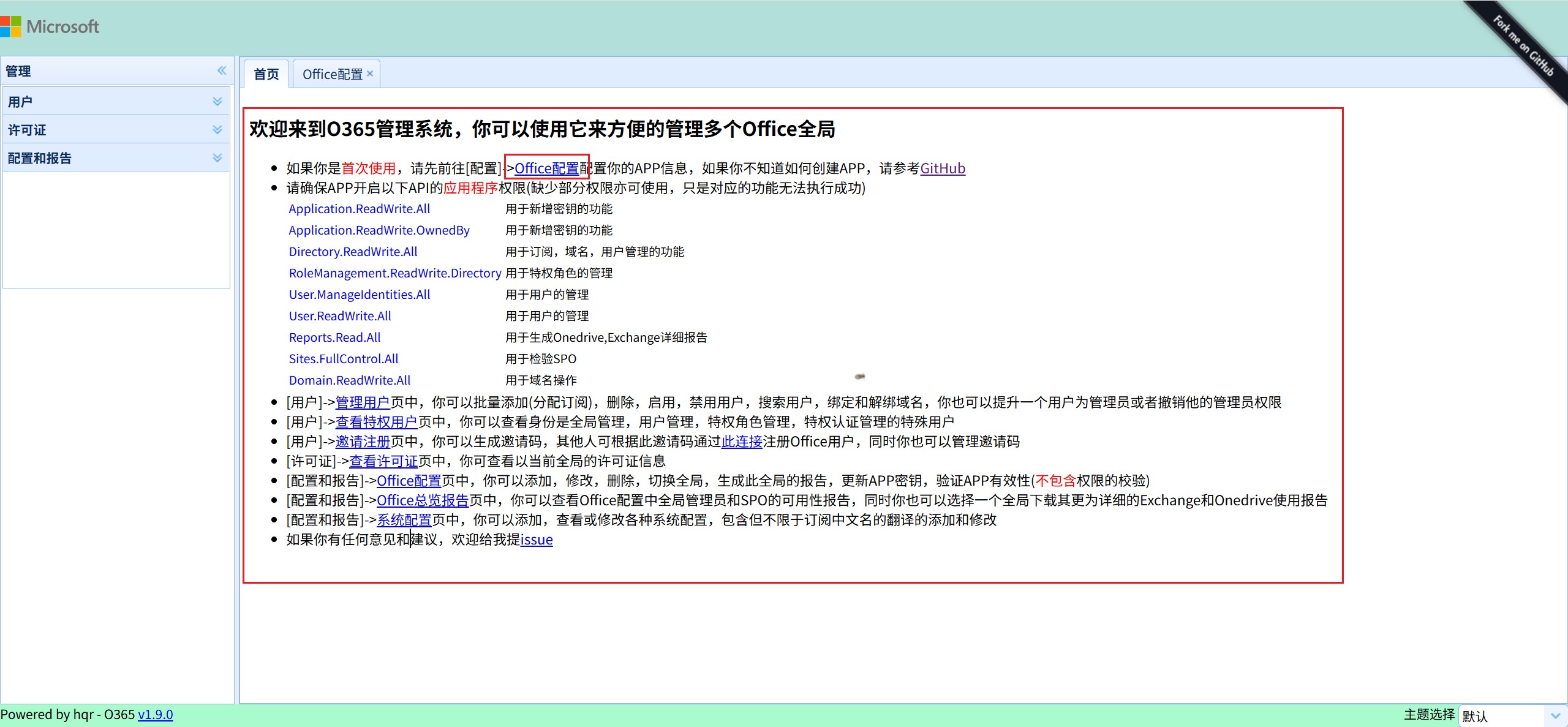Image resolution: width=1568 pixels, height=727 pixels.
Task: Open the issue feedback link
Action: pos(537,540)
